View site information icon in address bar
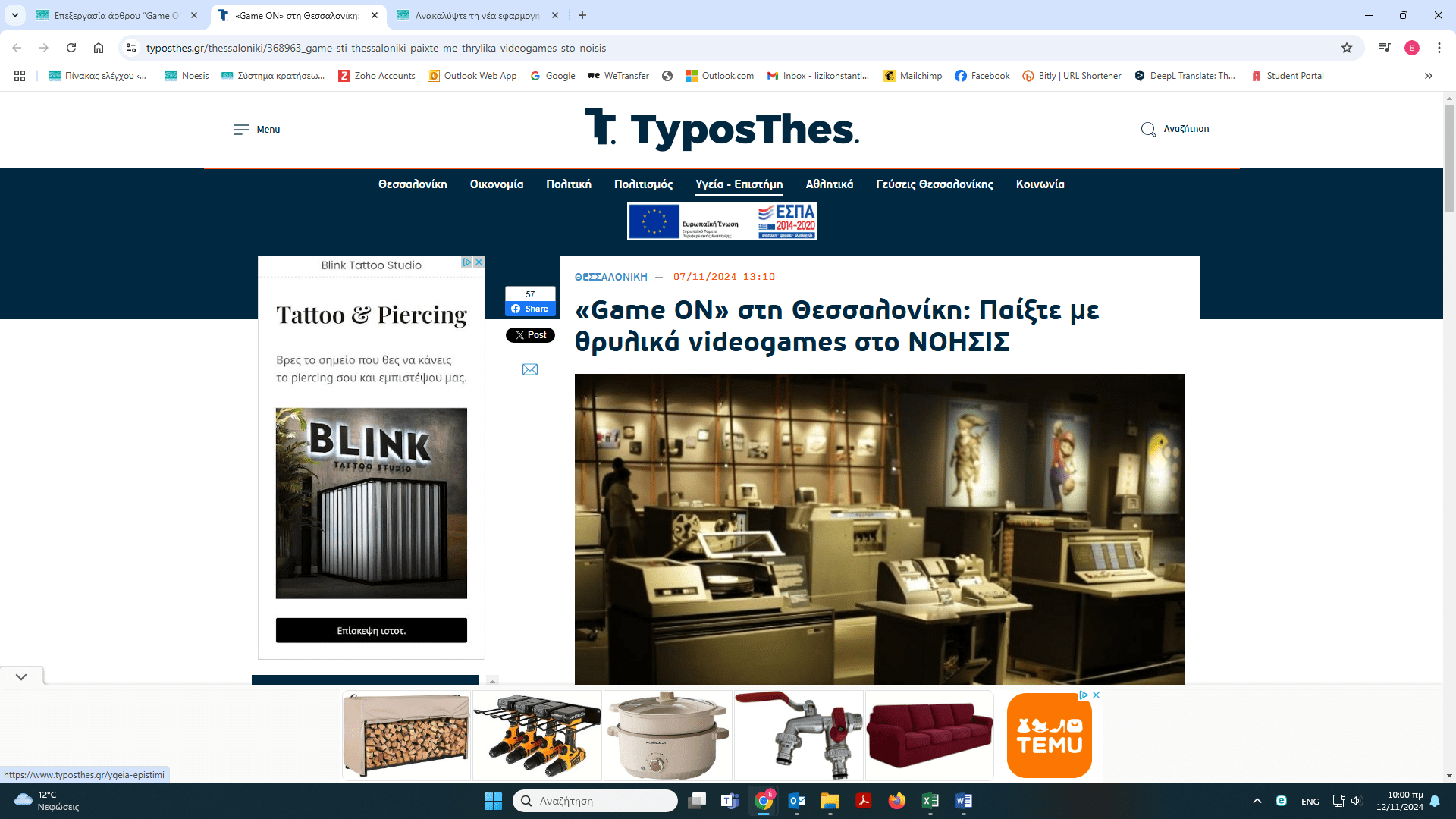This screenshot has width=1456, height=819. pyautogui.click(x=131, y=48)
